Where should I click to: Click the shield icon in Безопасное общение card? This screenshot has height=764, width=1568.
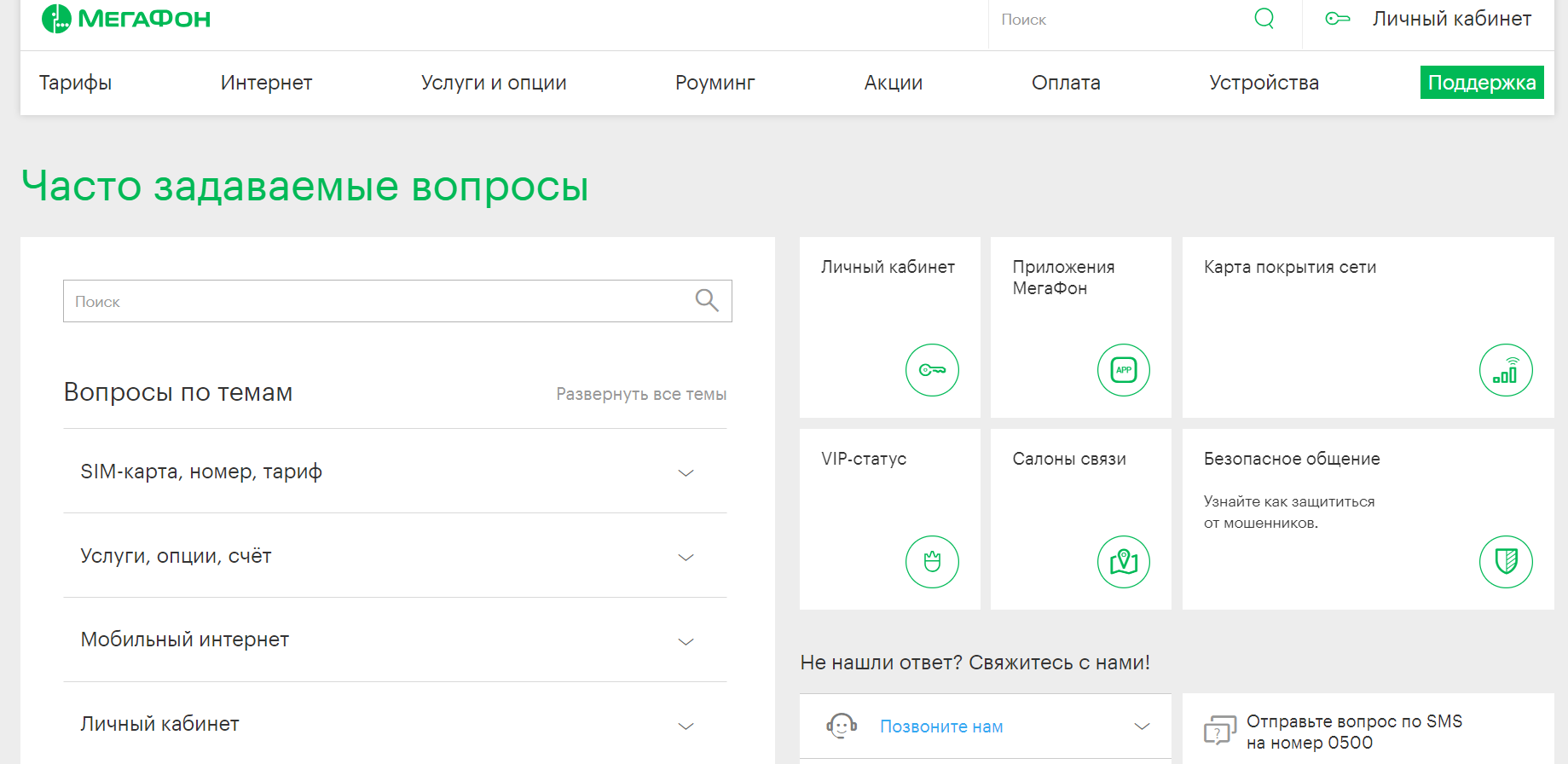tap(1506, 562)
